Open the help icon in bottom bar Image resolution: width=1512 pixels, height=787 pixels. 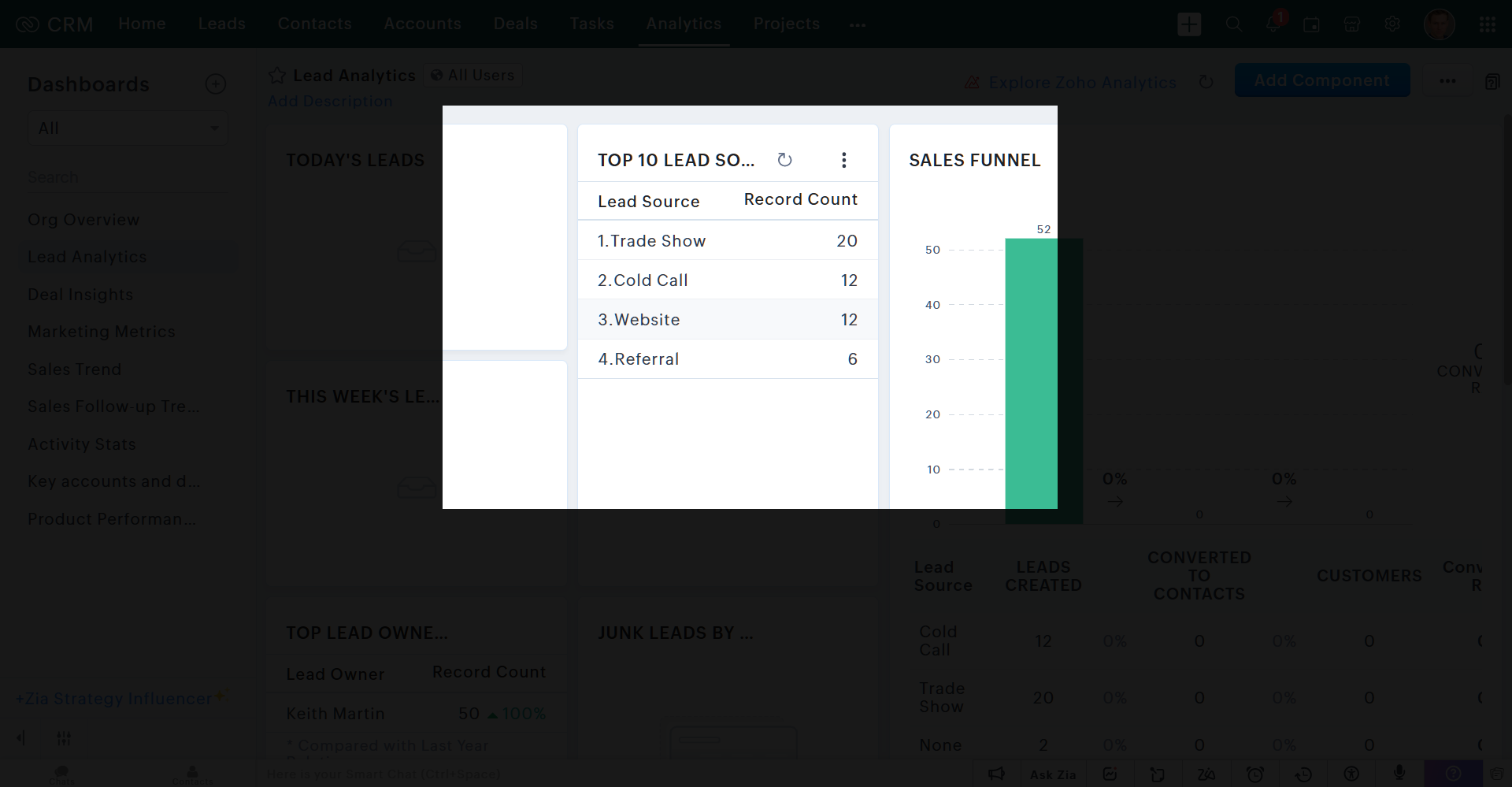point(1454,774)
